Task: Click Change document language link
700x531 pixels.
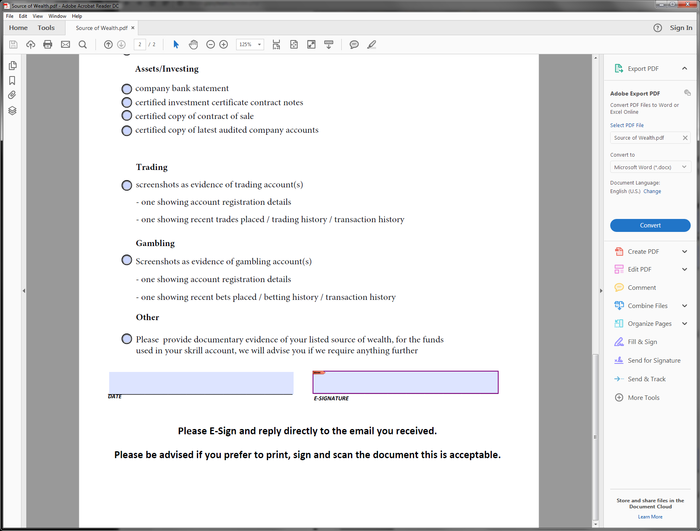Action: coord(652,191)
